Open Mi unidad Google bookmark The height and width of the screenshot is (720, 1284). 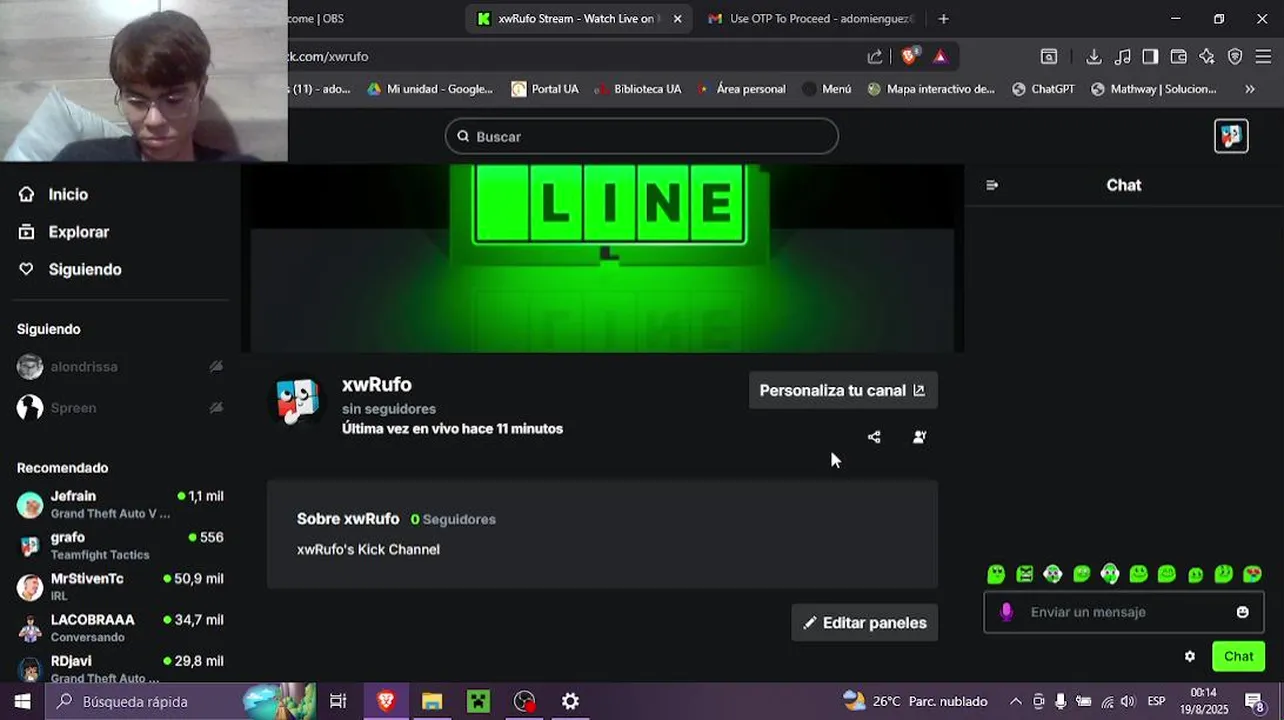[x=430, y=89]
